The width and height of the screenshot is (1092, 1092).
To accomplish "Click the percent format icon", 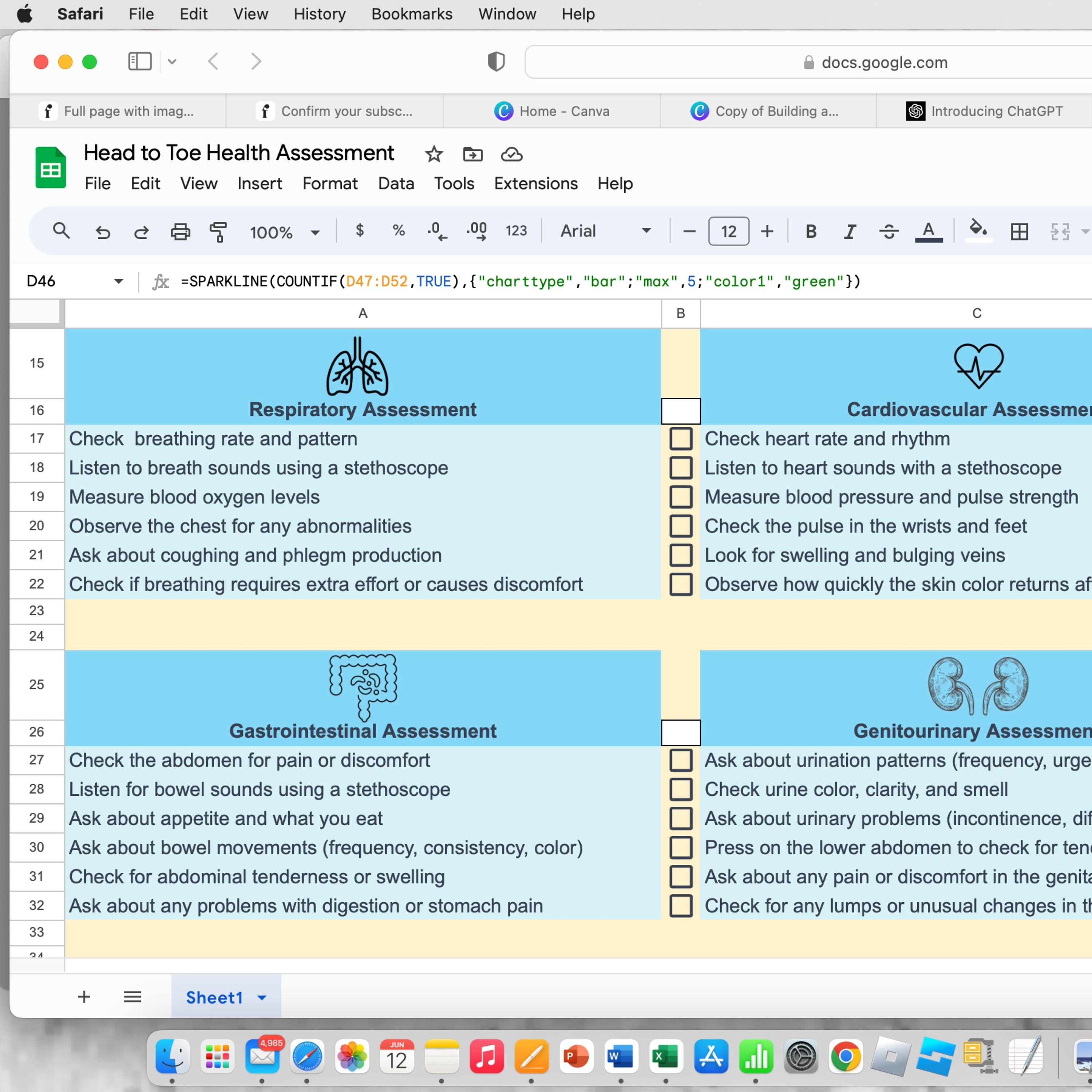I will point(399,231).
